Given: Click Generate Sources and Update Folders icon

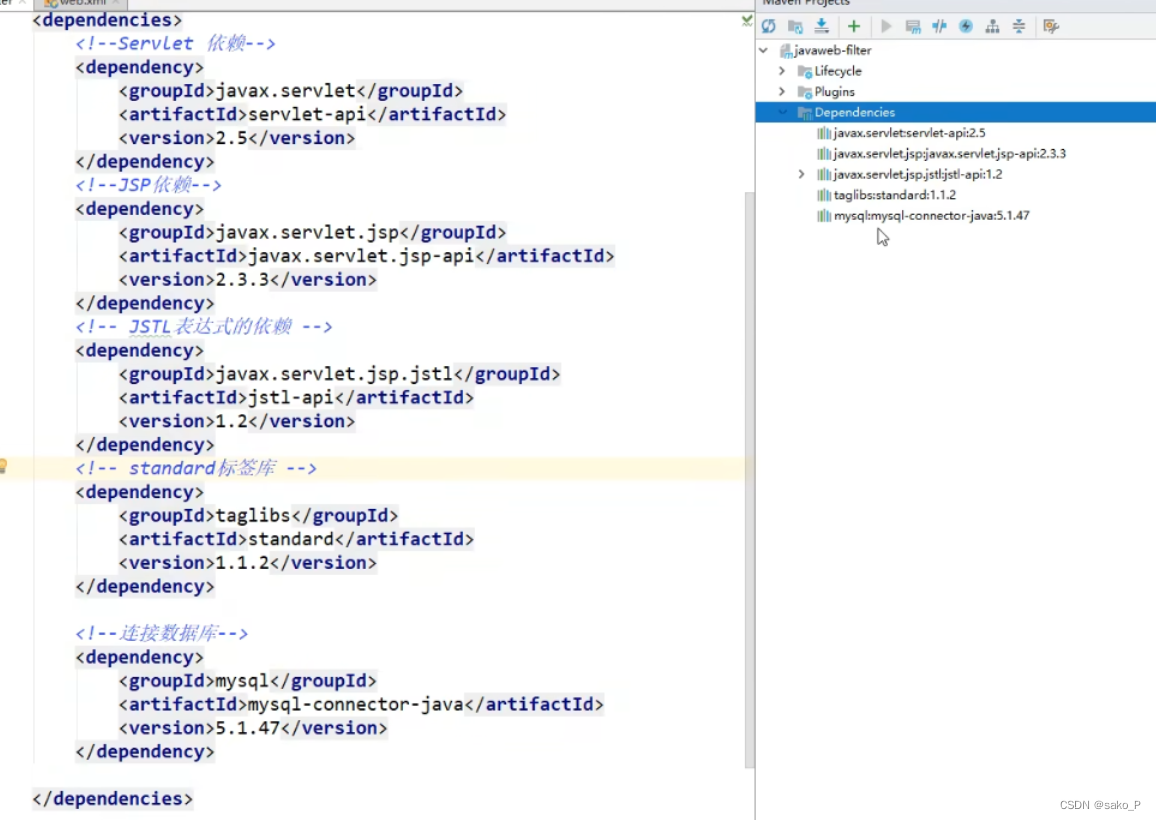Looking at the screenshot, I should pos(795,27).
